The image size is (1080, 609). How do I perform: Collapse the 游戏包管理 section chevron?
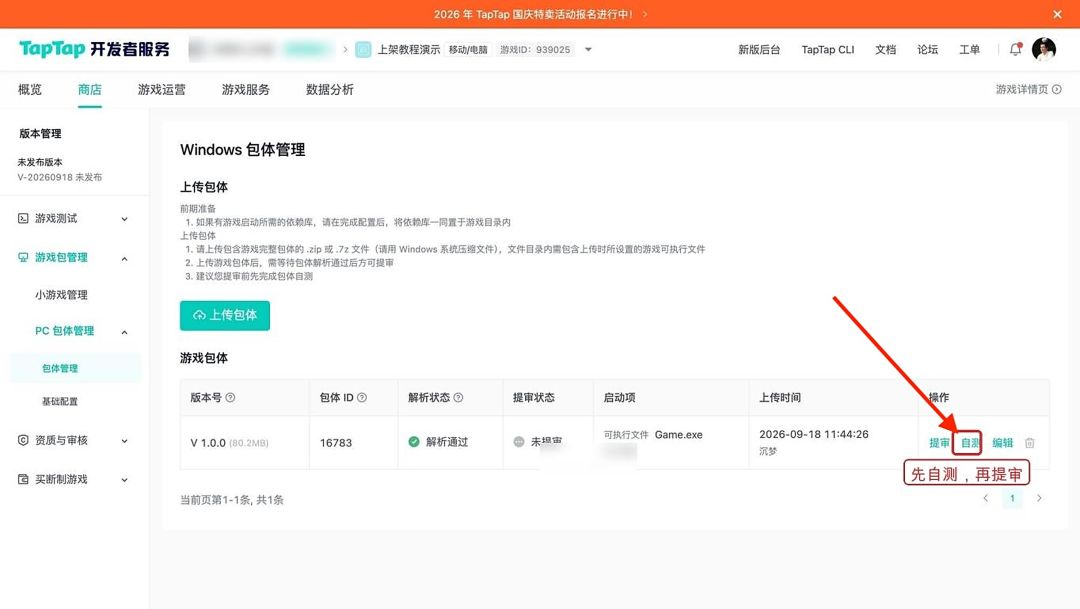click(x=125, y=258)
